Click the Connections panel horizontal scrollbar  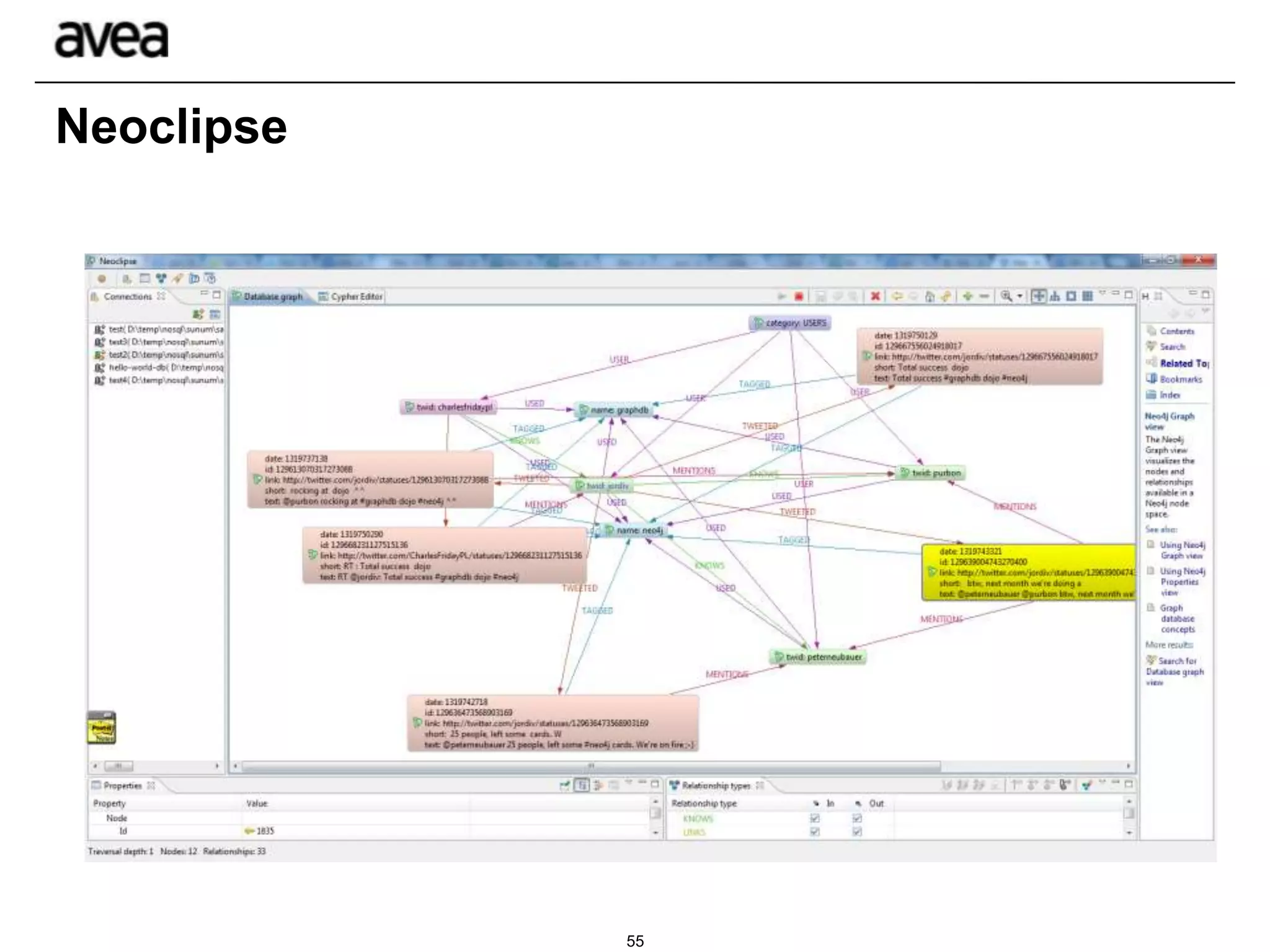point(118,765)
